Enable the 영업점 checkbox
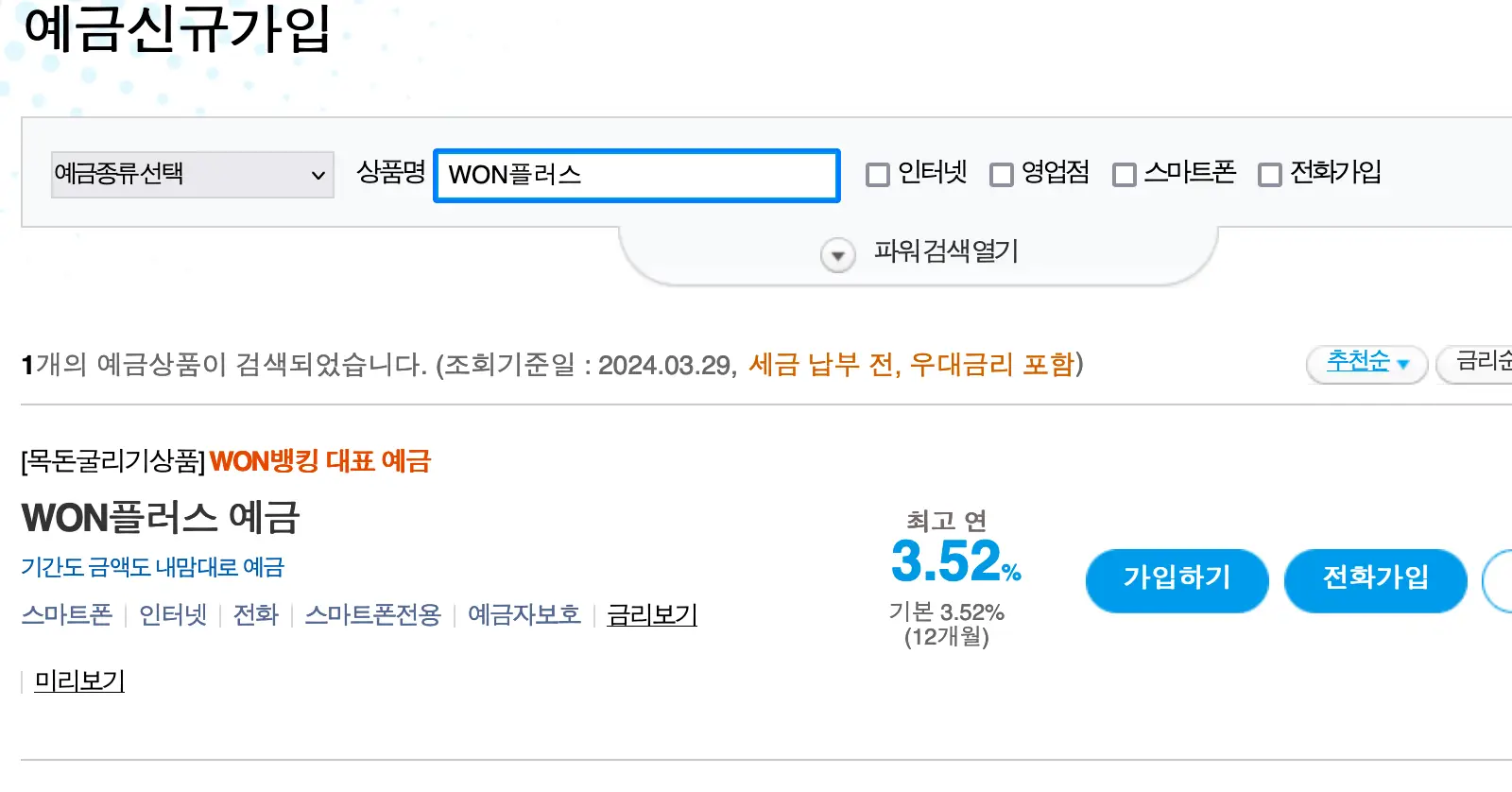This screenshot has width=1512, height=792. tap(1002, 174)
